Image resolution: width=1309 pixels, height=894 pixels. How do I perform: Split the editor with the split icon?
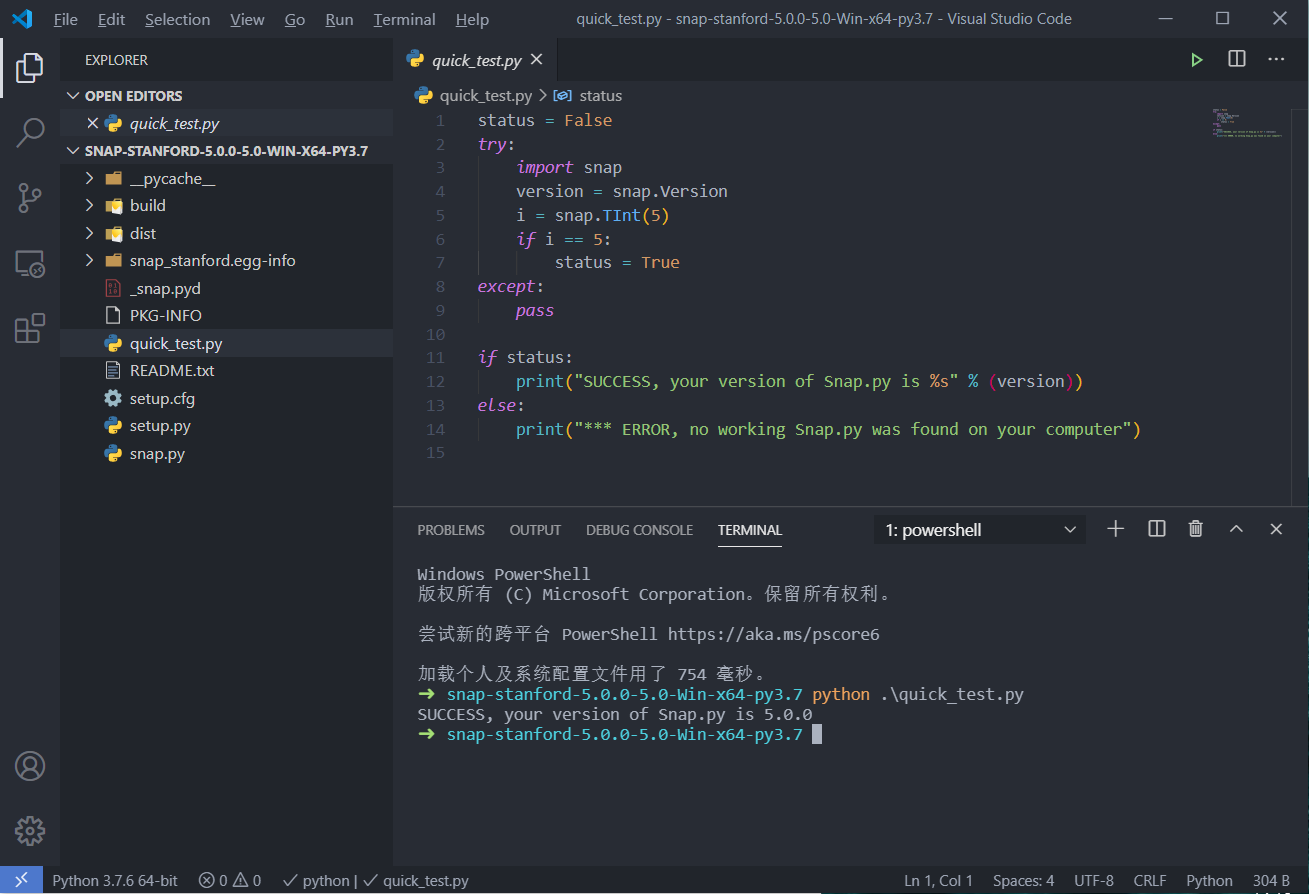pos(1236,59)
